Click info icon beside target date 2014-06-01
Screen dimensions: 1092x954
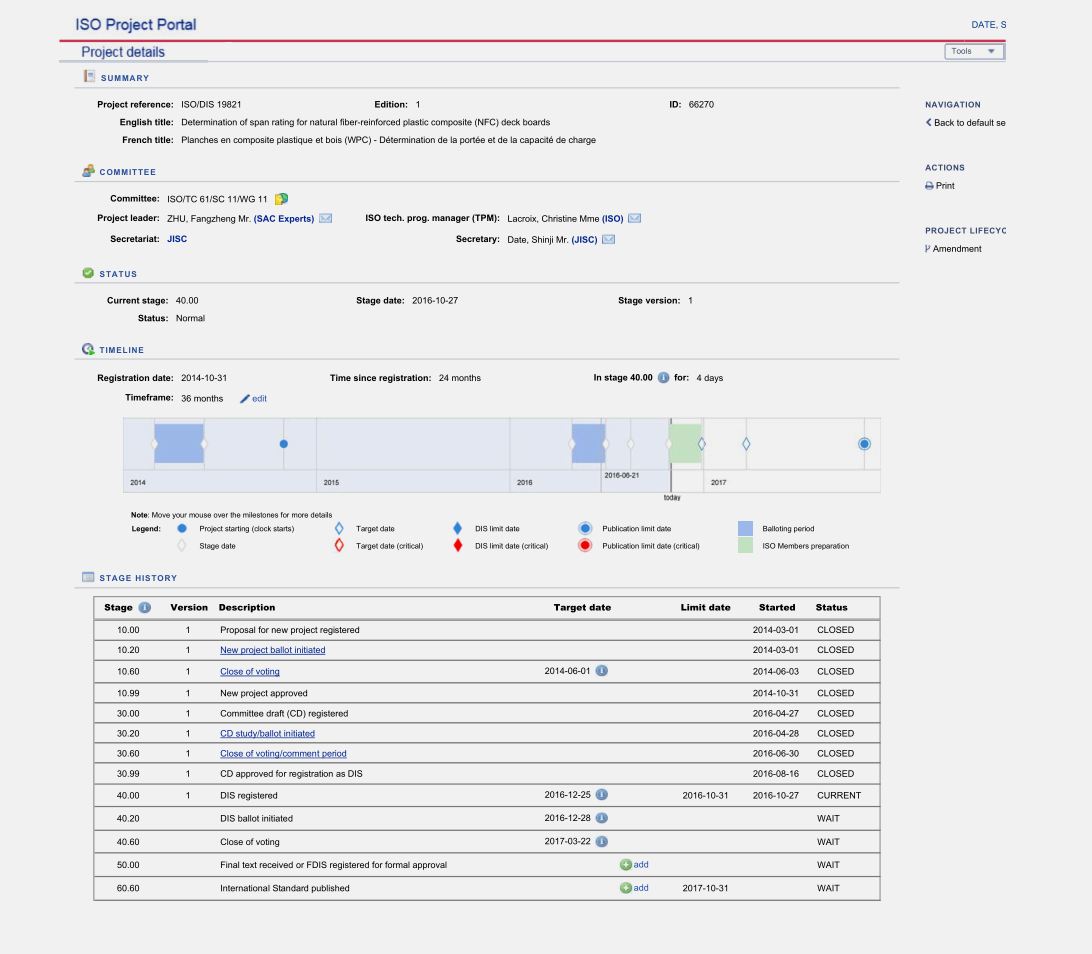coord(602,671)
